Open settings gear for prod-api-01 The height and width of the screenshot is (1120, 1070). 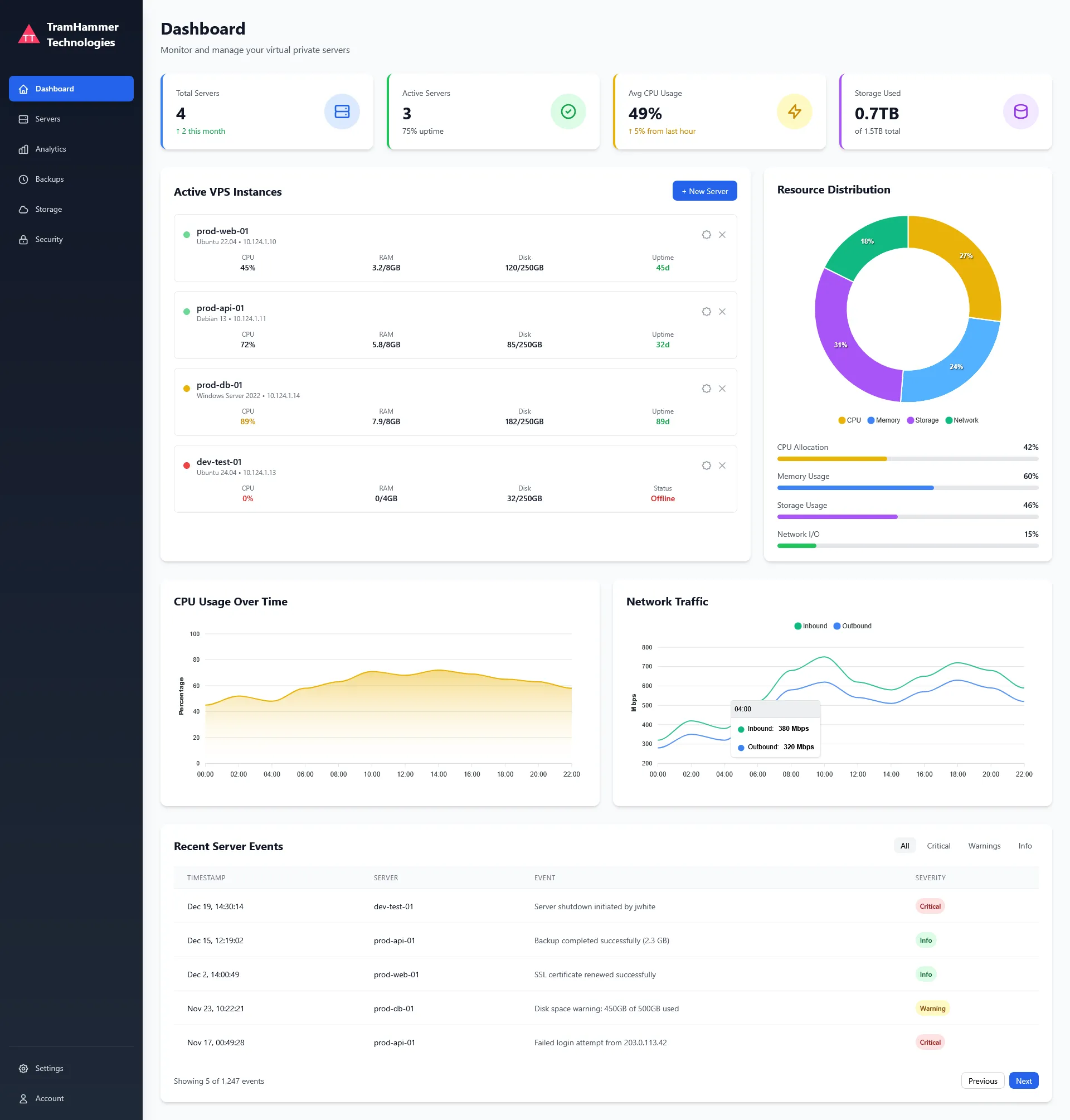(706, 312)
